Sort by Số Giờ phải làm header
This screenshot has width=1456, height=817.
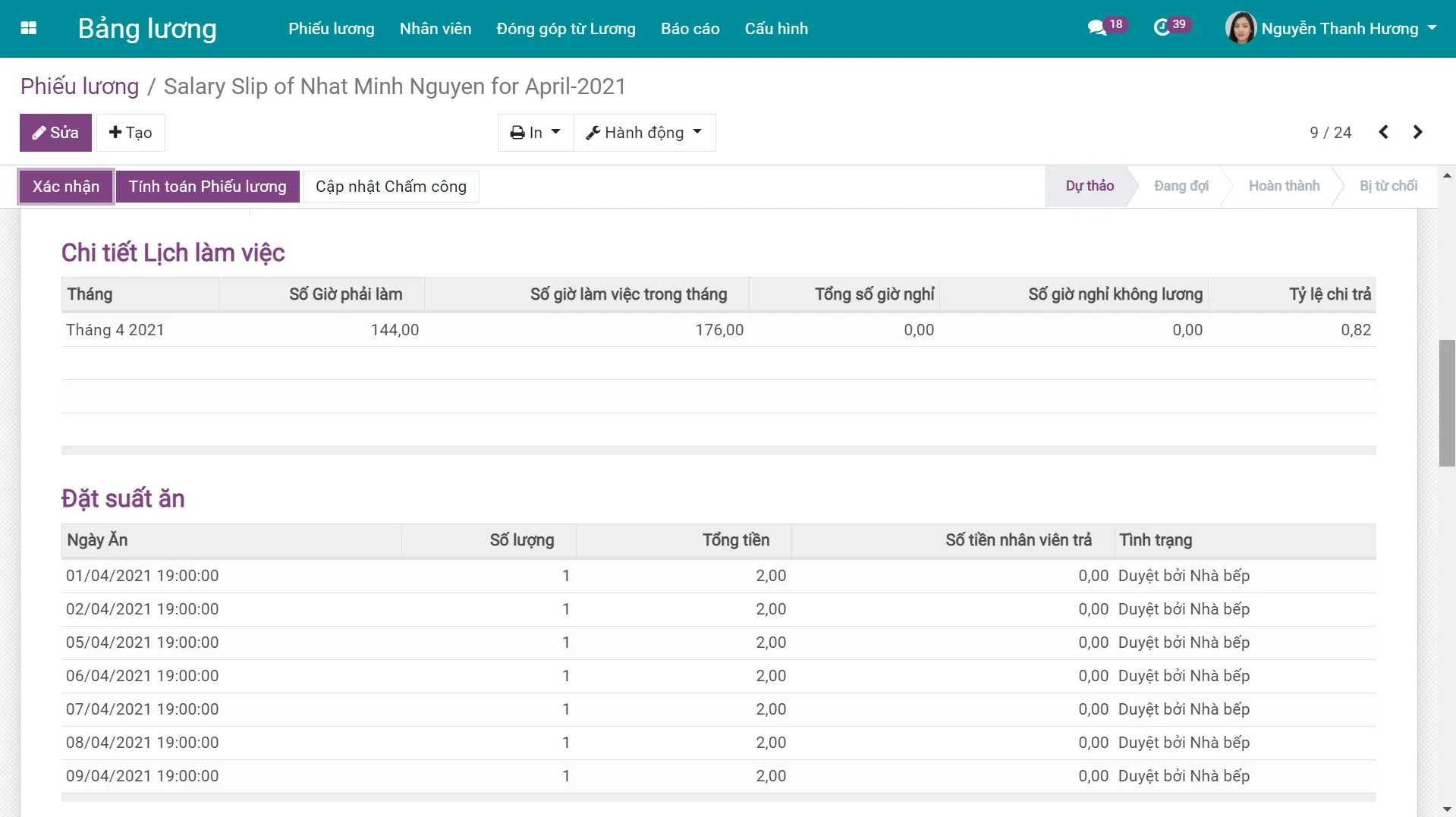tap(322, 294)
